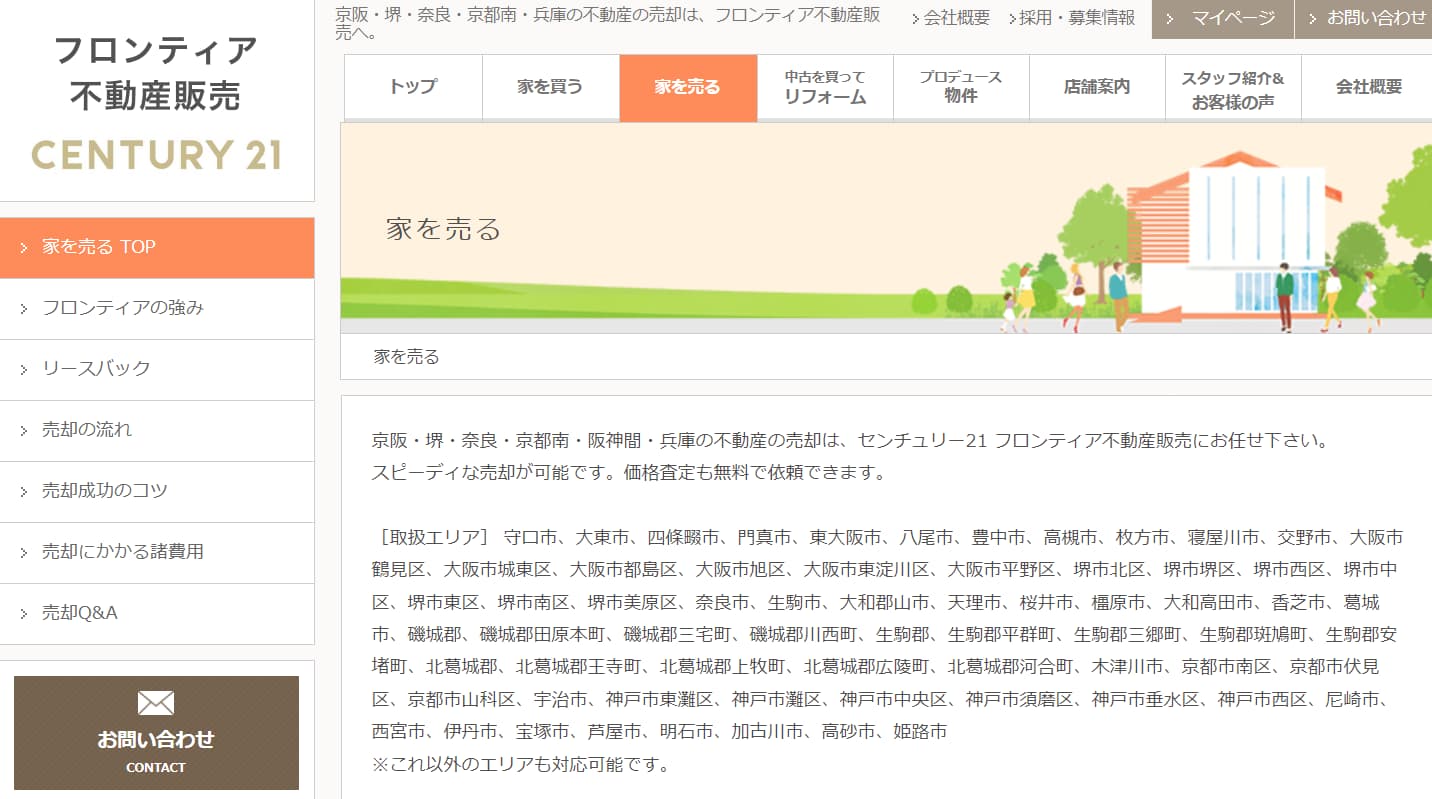Select the 家を売る navigation tab
1432x799 pixels.
click(687, 87)
